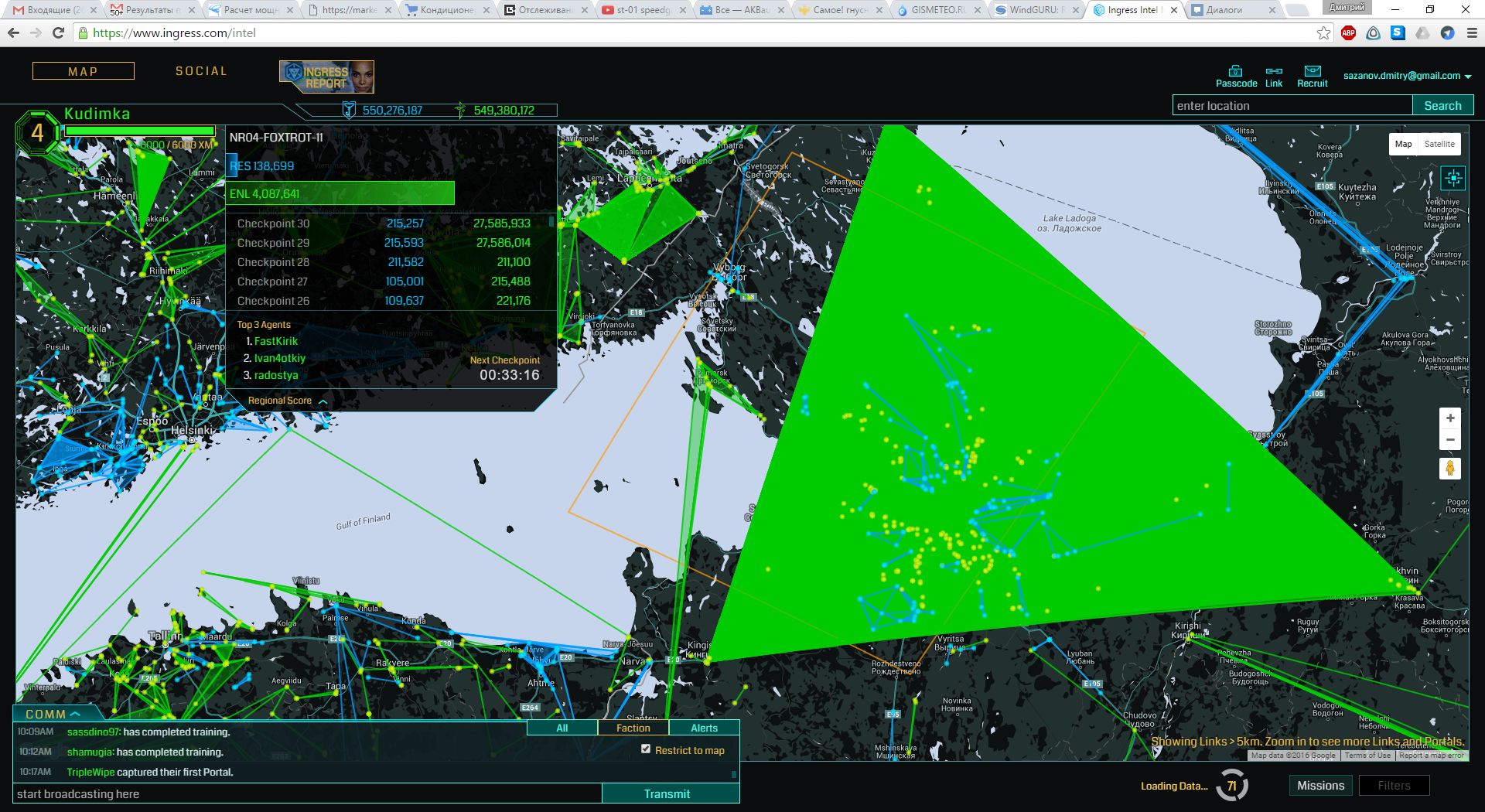Open shamugia agent name in COMM
The image size is (1485, 812).
click(90, 752)
